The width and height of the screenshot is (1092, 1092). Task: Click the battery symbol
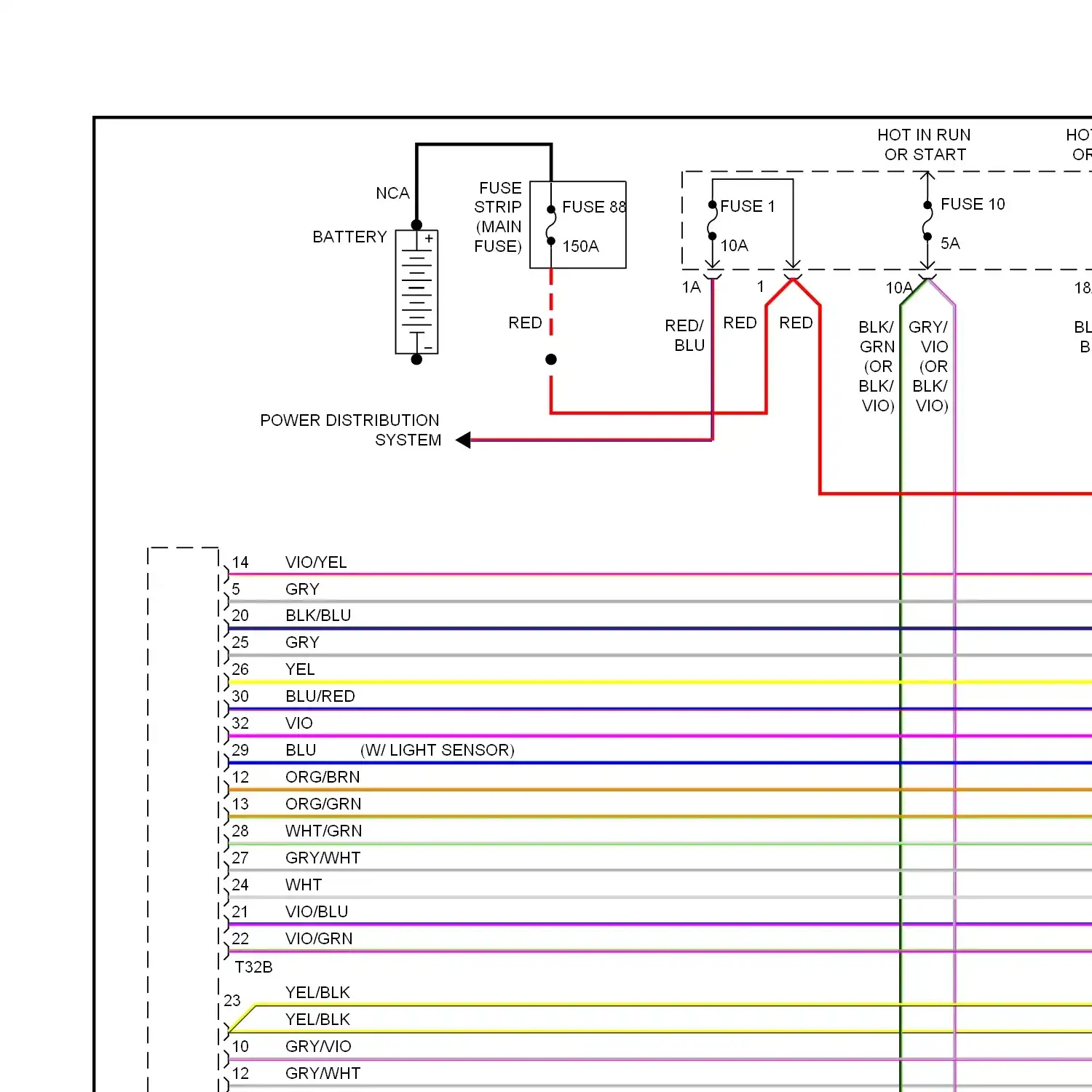click(416, 292)
